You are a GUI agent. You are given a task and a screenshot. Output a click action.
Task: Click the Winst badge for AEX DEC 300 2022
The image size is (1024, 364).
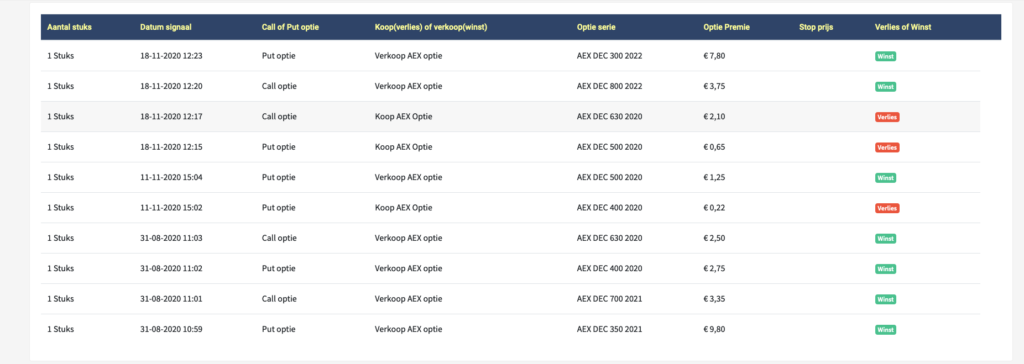point(885,56)
